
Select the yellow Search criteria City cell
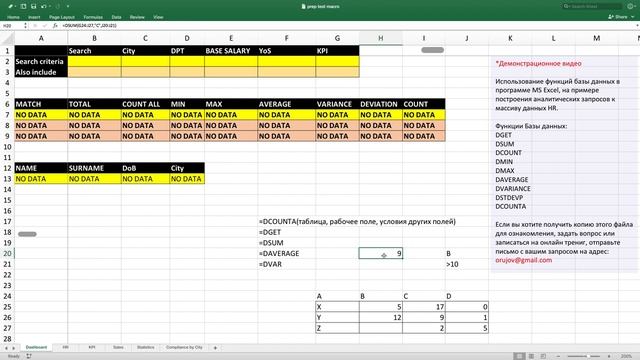click(x=145, y=62)
